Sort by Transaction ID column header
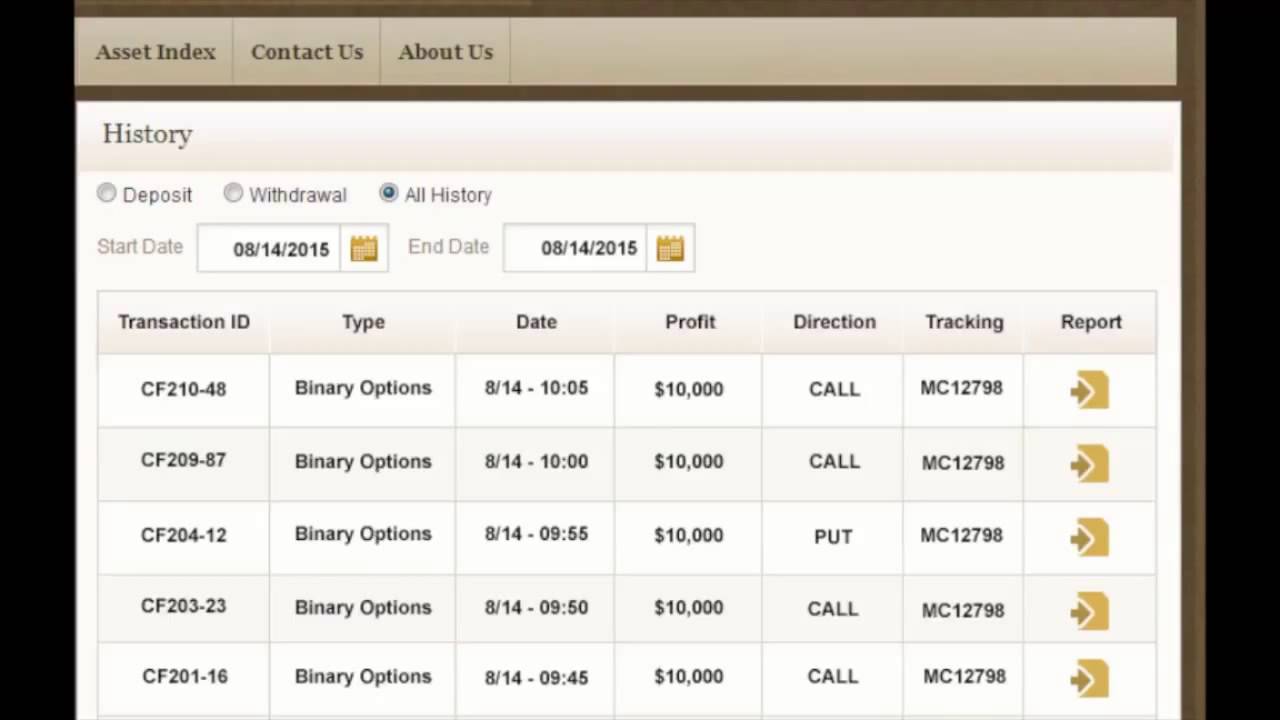The height and width of the screenshot is (720, 1280). click(184, 322)
